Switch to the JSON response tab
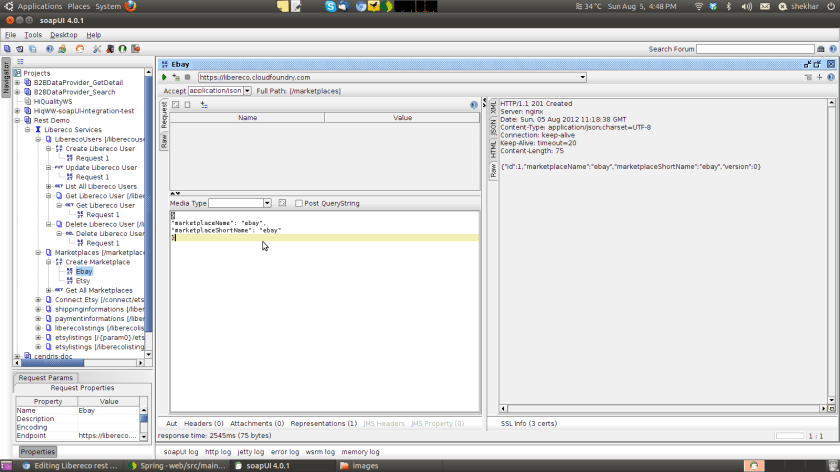The height and width of the screenshot is (472, 840). tap(493, 127)
